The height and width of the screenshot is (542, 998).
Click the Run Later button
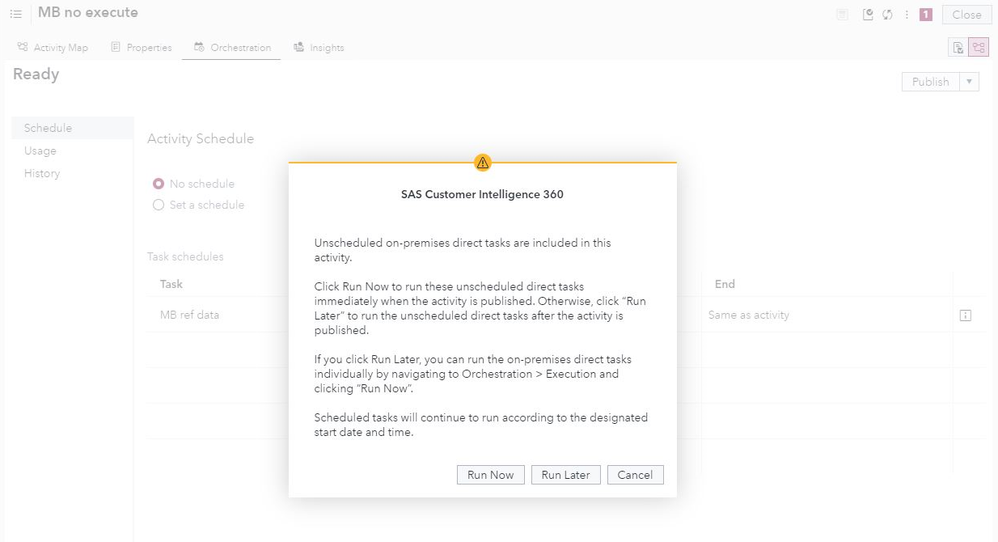565,475
